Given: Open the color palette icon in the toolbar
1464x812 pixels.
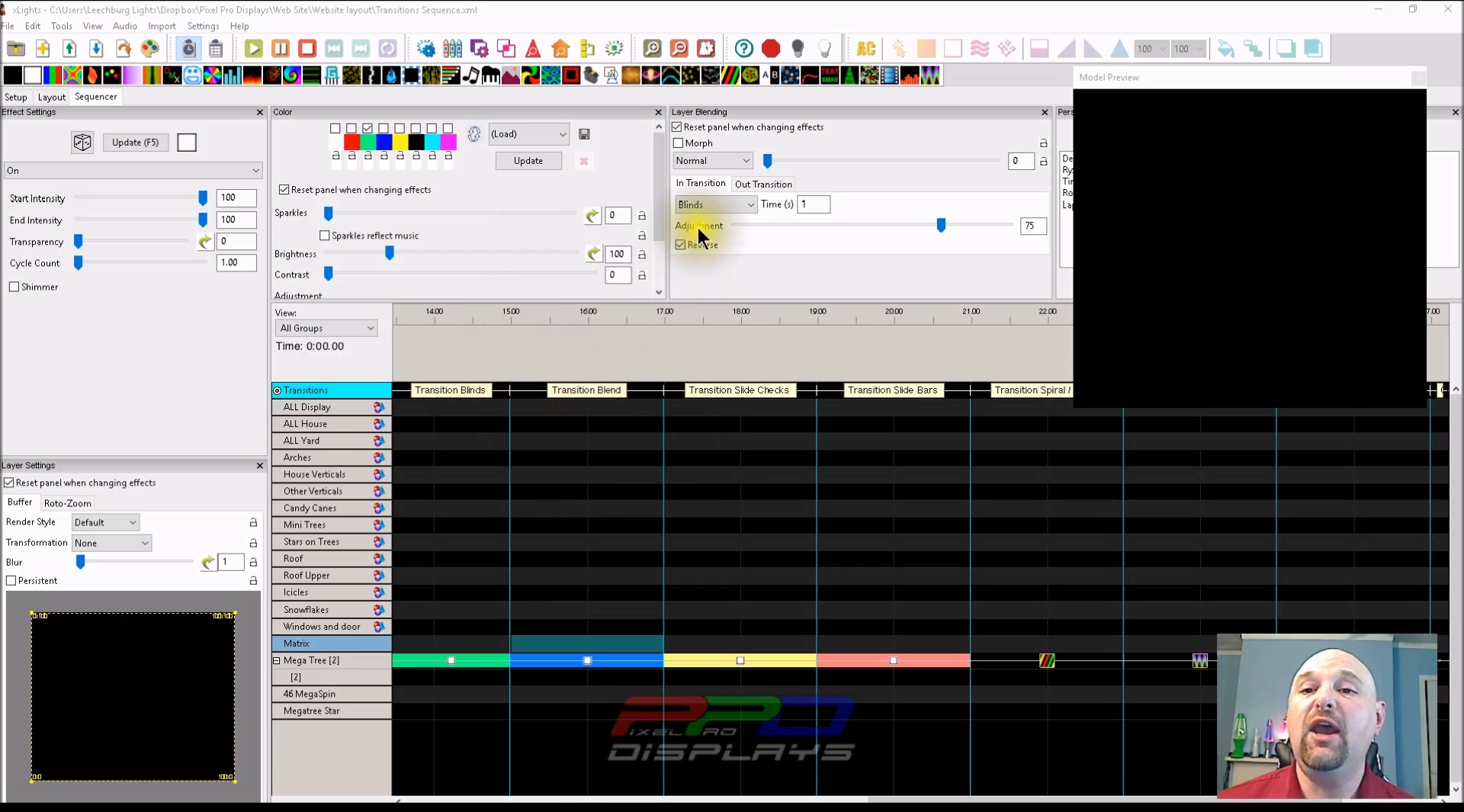Looking at the screenshot, I should click(x=150, y=49).
